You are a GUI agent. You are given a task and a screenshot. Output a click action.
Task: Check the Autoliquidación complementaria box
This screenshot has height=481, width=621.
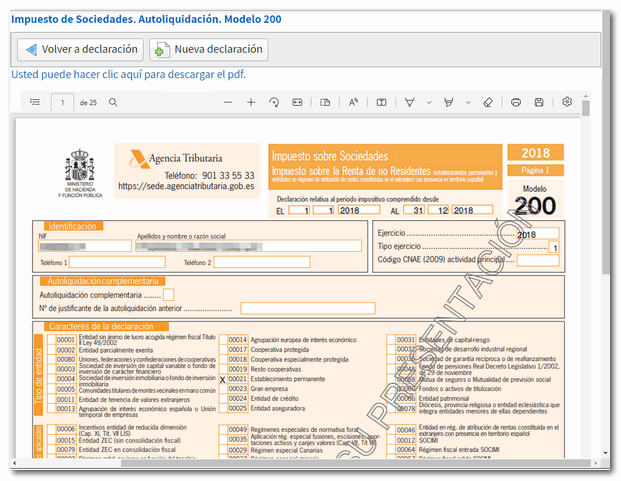[x=168, y=295]
